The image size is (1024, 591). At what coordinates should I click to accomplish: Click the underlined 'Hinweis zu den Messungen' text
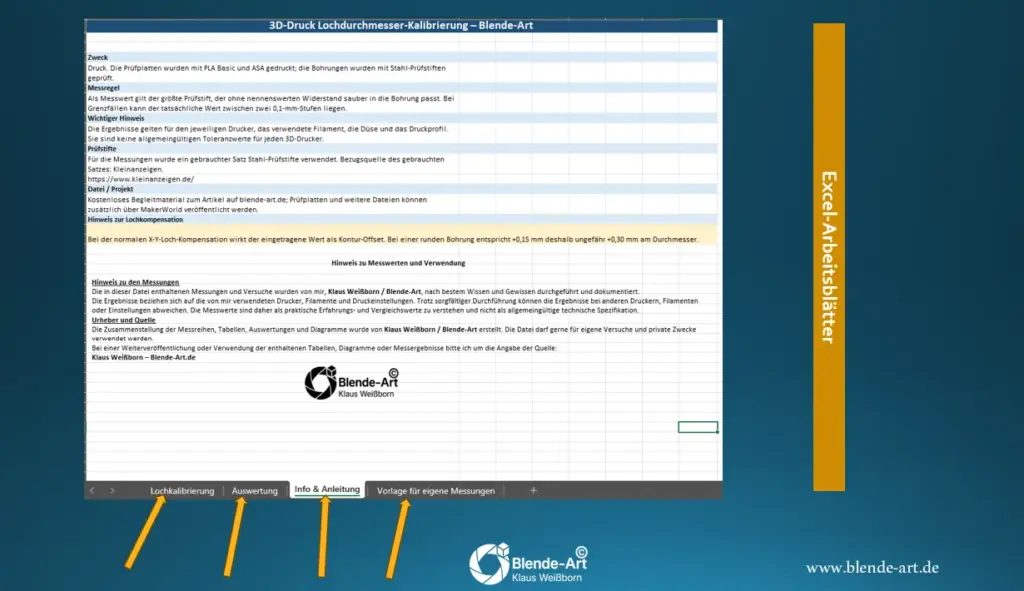click(135, 282)
